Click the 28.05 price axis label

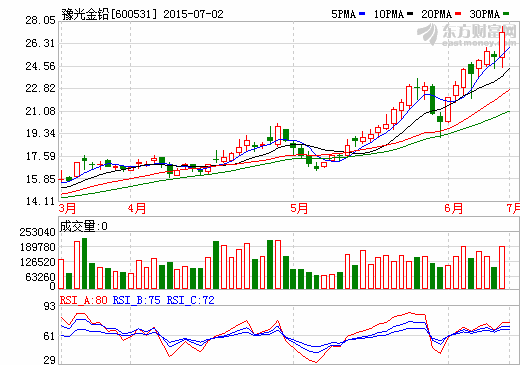[40, 20]
